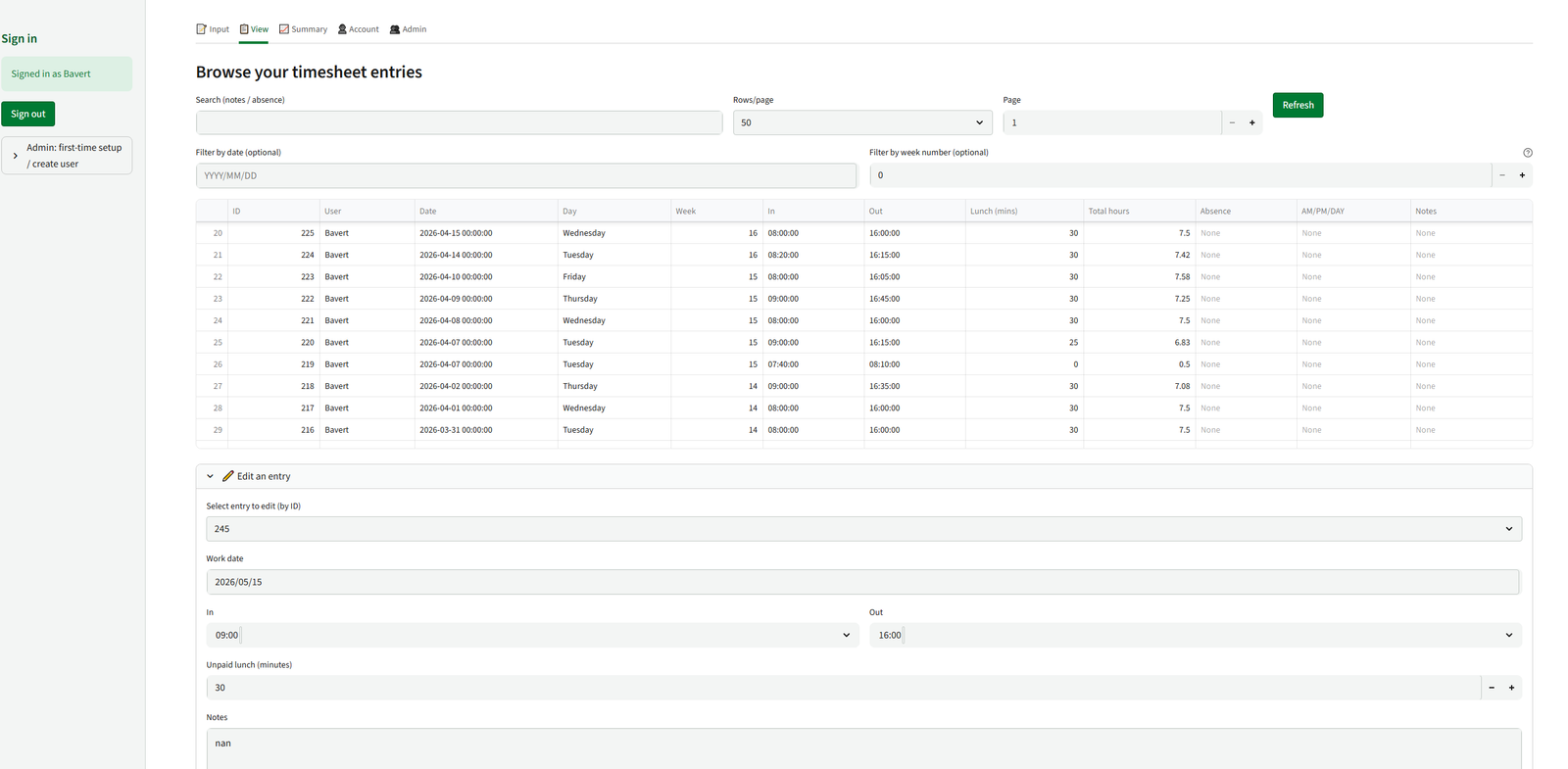
Task: Sort by the Total hours column header
Action: pos(1139,211)
